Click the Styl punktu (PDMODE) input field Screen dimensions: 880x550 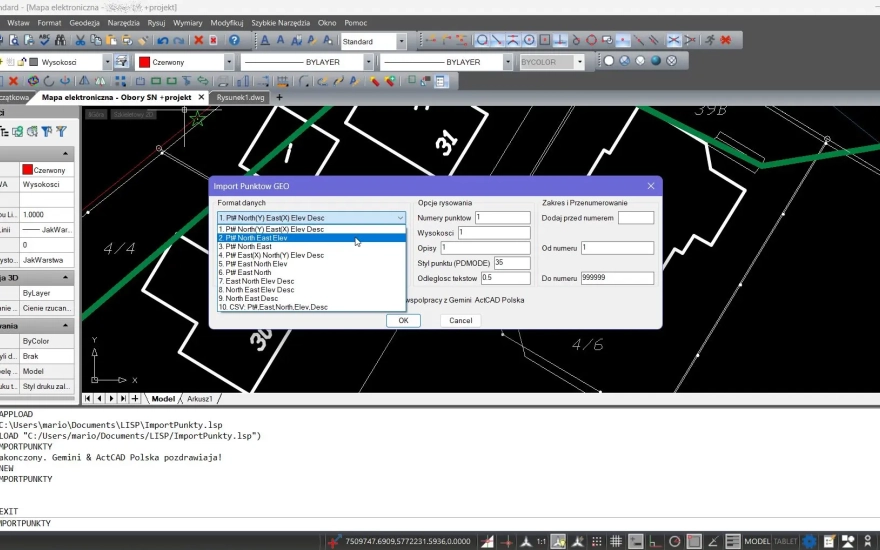tap(512, 263)
